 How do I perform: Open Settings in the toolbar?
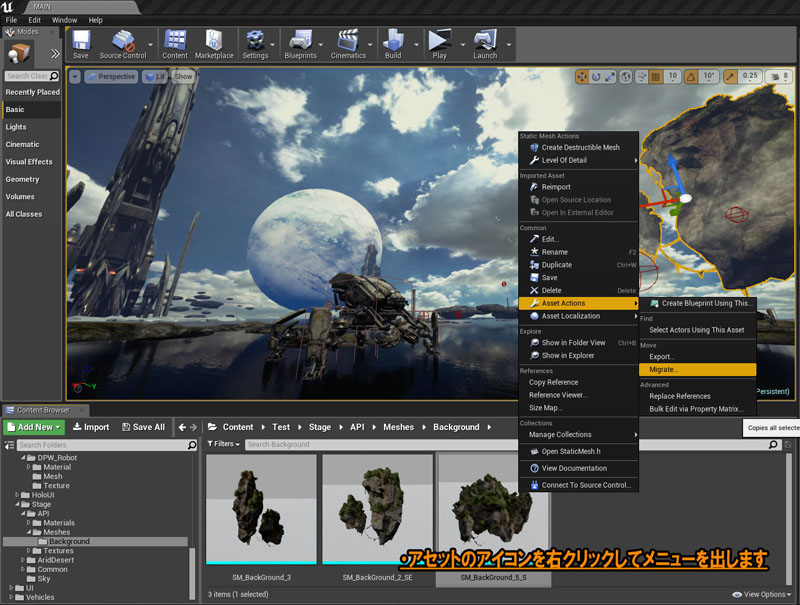pyautogui.click(x=255, y=44)
